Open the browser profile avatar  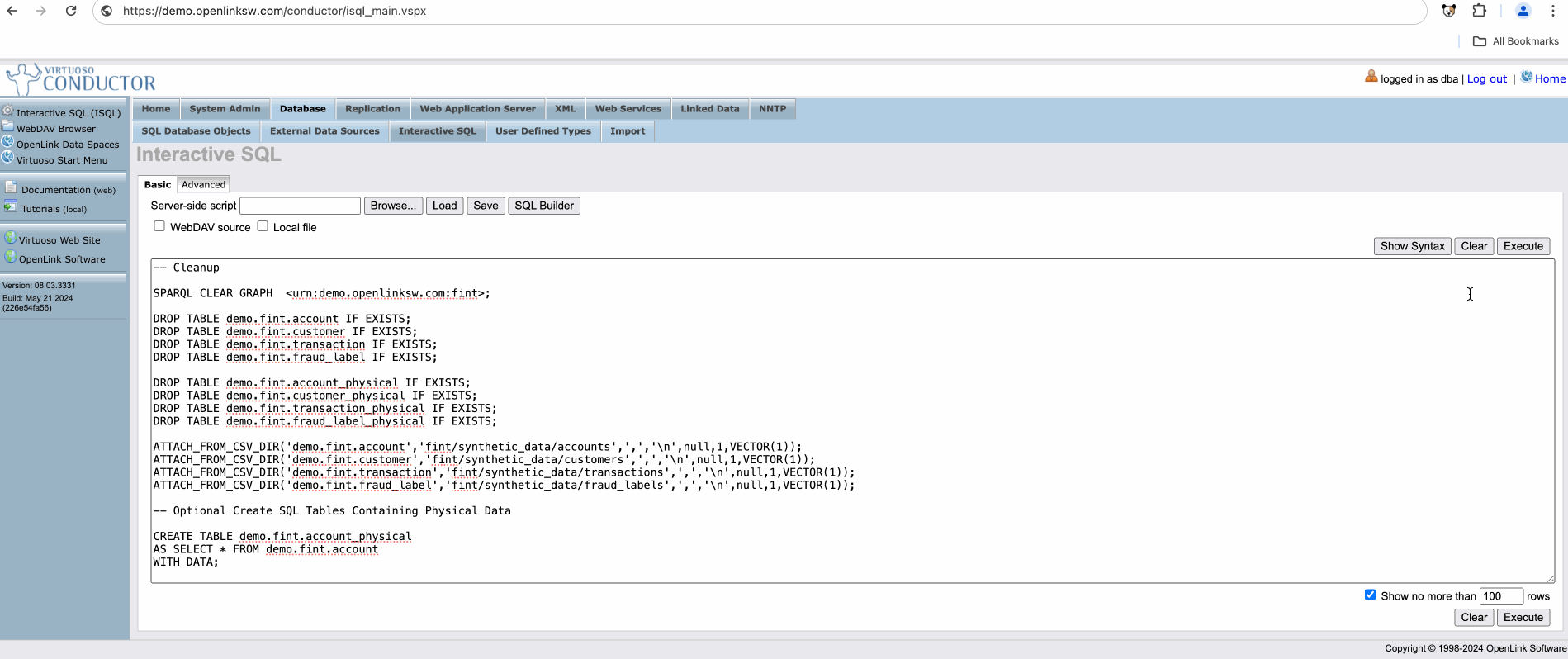click(x=1523, y=11)
